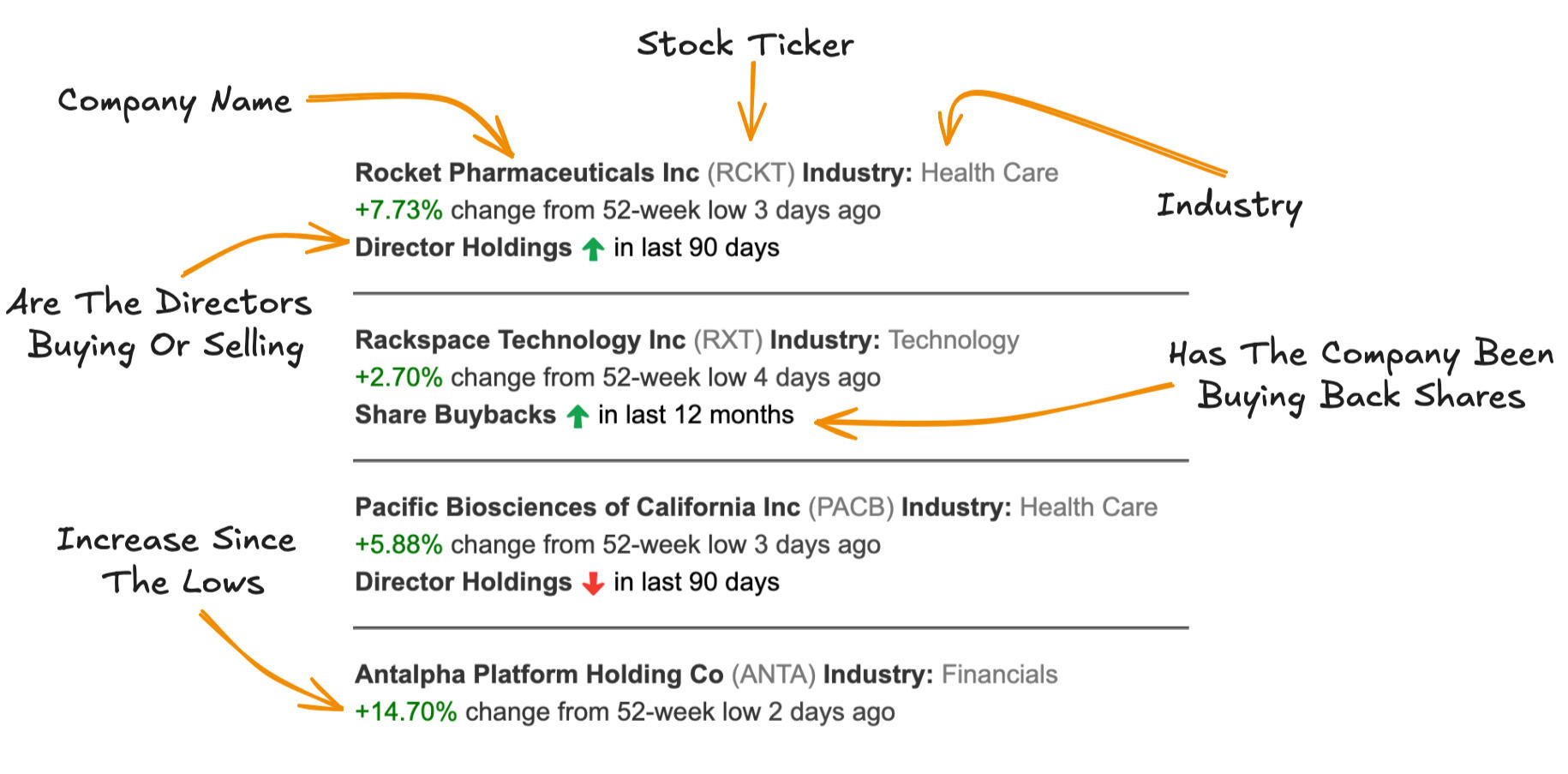Click the +7.73% change value
Image resolution: width=1568 pixels, height=774 pixels.
[398, 210]
